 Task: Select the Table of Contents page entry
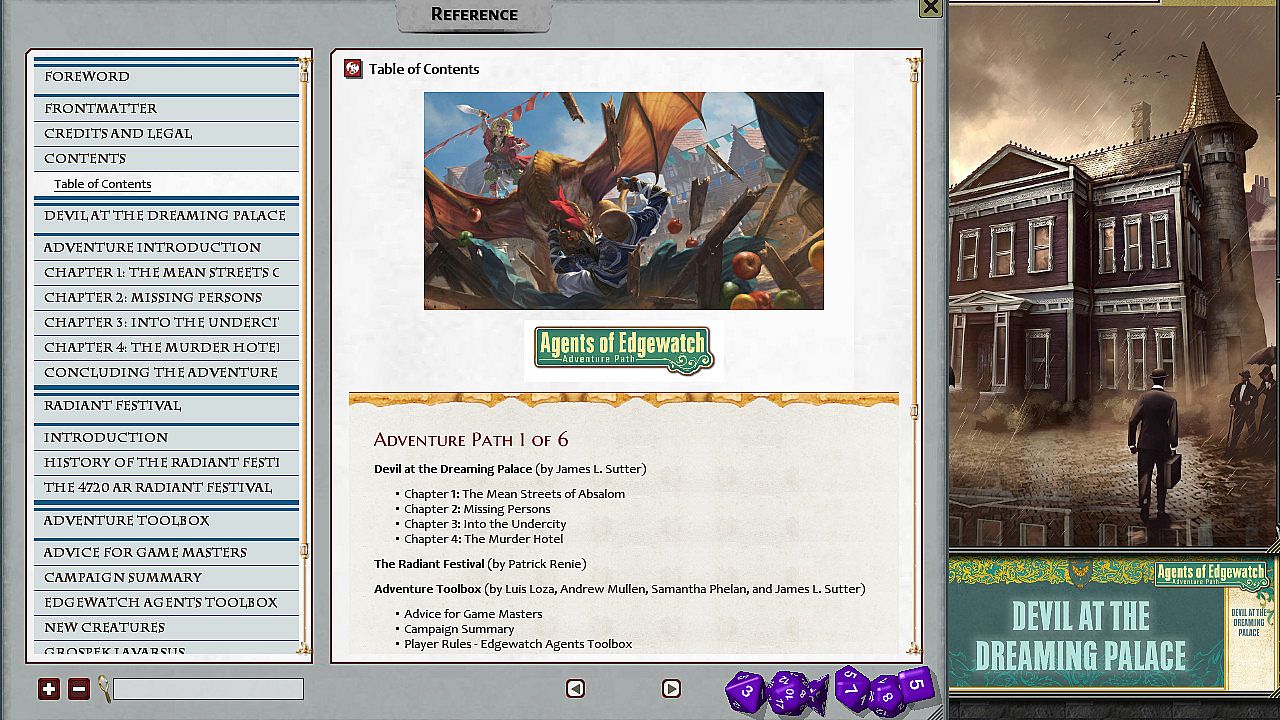tap(103, 184)
